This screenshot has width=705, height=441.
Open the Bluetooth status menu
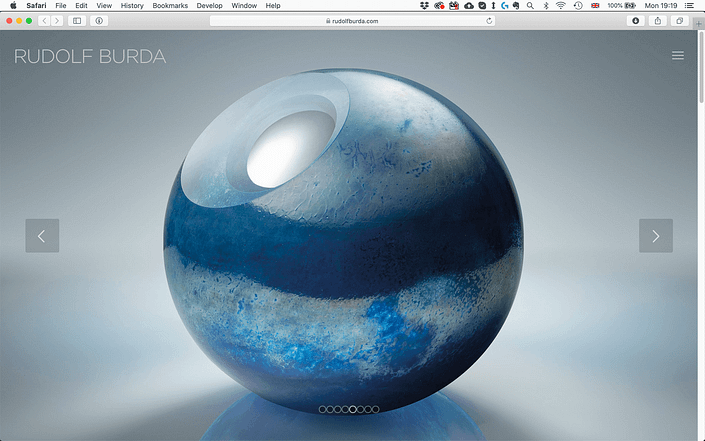coord(546,5)
